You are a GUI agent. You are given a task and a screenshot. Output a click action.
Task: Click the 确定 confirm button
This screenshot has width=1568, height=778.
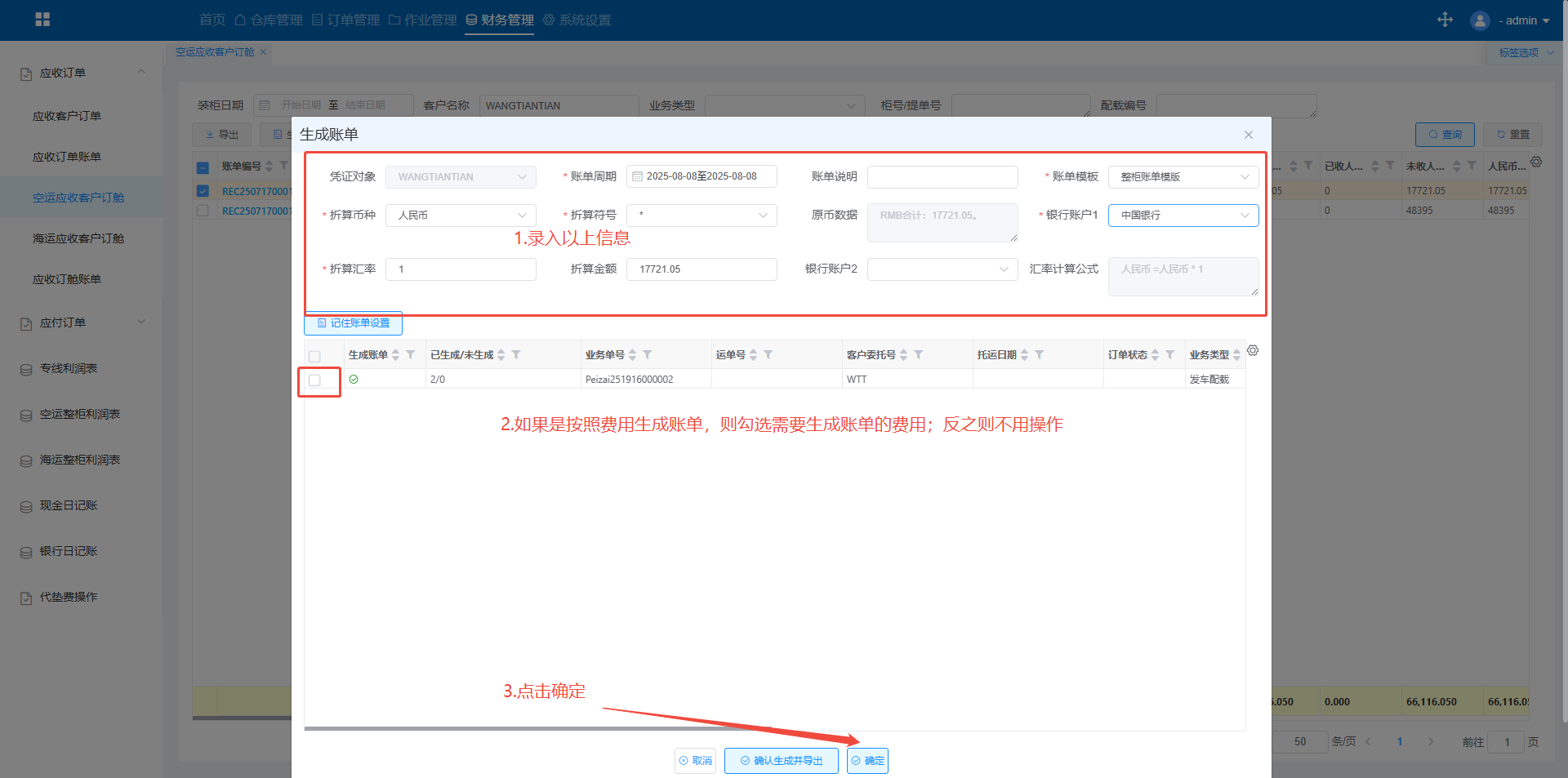(867, 761)
